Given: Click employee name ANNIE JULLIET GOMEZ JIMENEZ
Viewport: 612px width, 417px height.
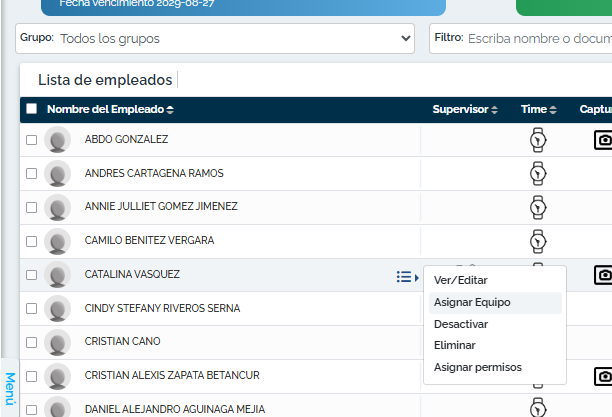Looking at the screenshot, I should tap(161, 206).
